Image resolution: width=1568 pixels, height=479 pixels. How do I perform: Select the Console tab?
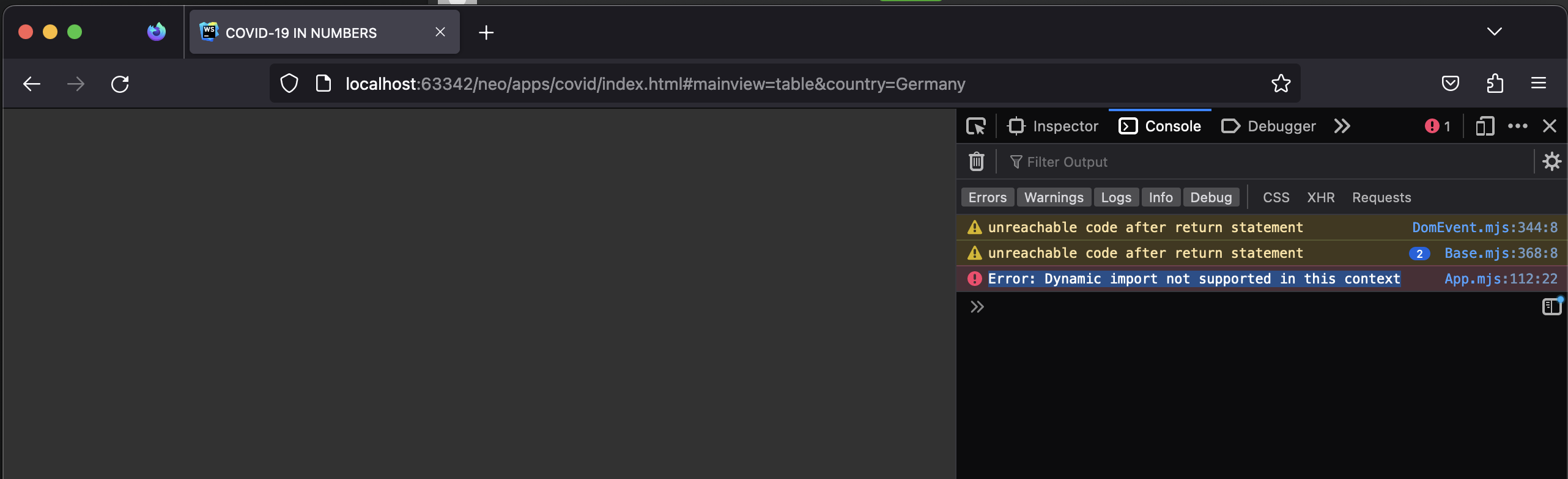tap(1160, 126)
